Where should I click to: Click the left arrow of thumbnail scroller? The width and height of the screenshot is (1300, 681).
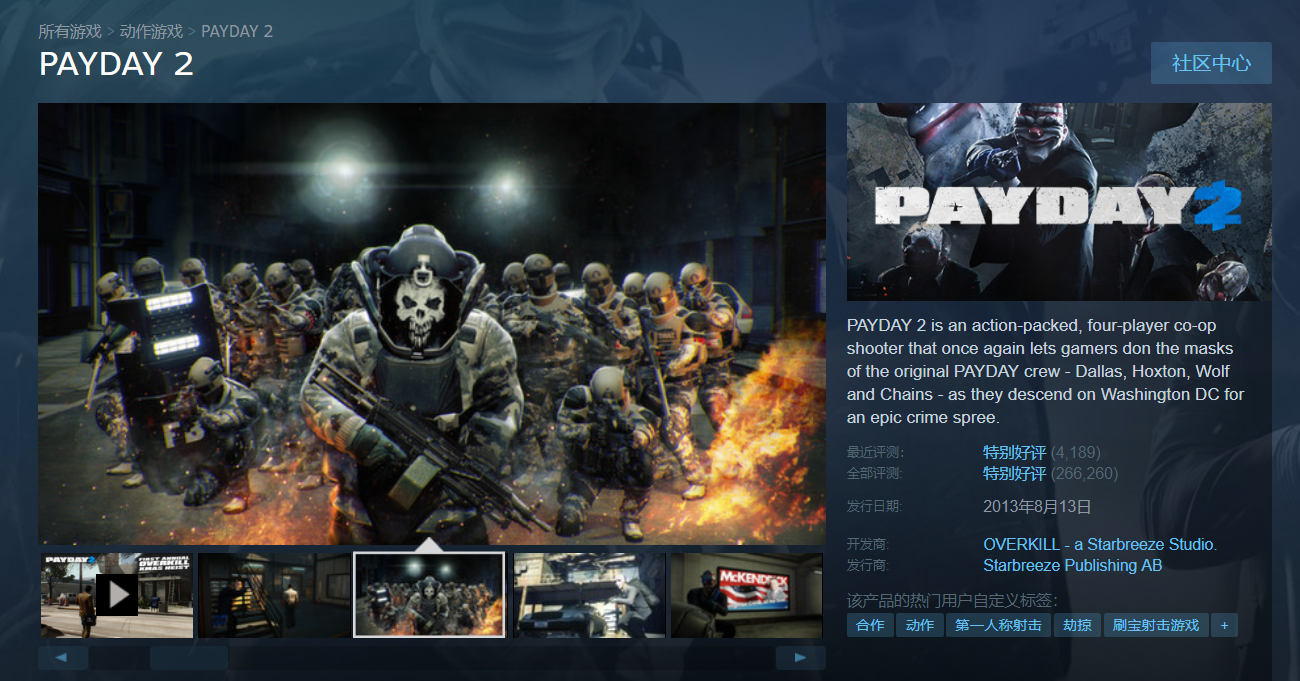point(62,657)
